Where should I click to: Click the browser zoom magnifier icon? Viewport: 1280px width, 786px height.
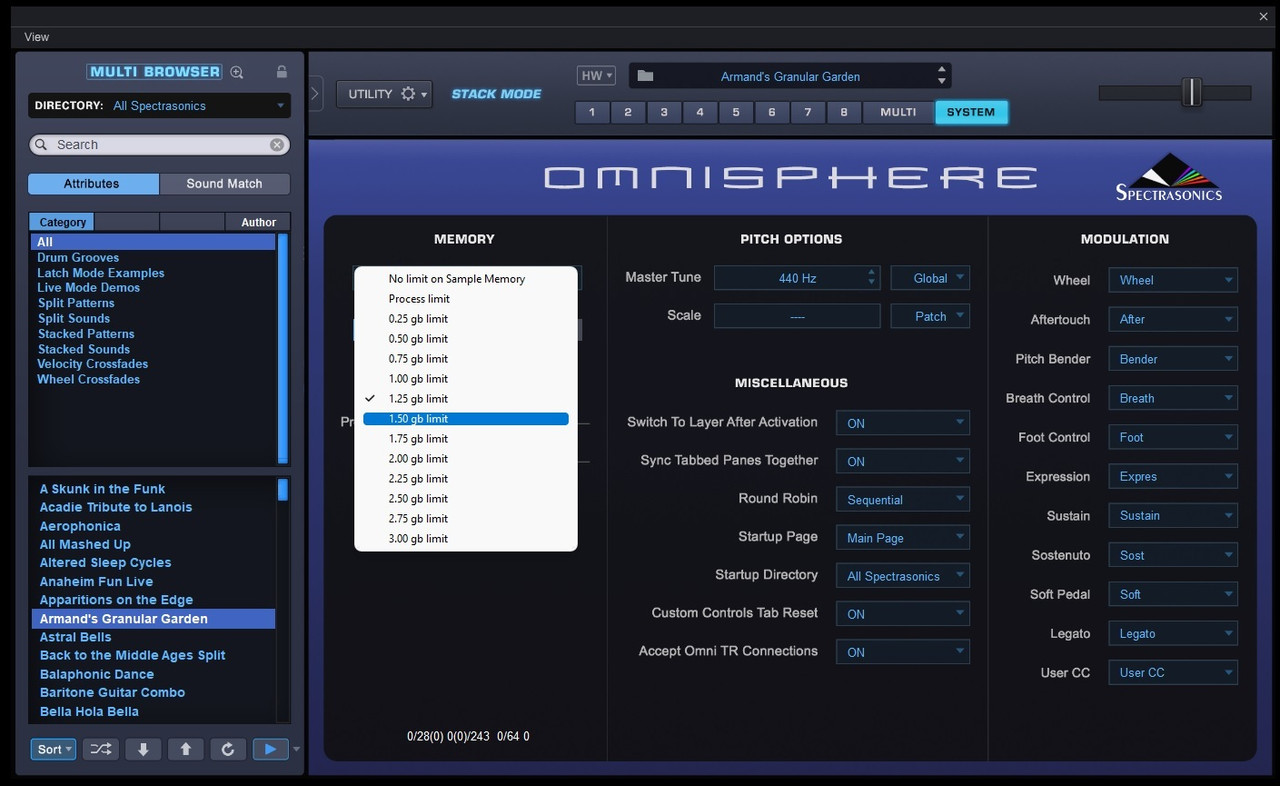click(237, 72)
